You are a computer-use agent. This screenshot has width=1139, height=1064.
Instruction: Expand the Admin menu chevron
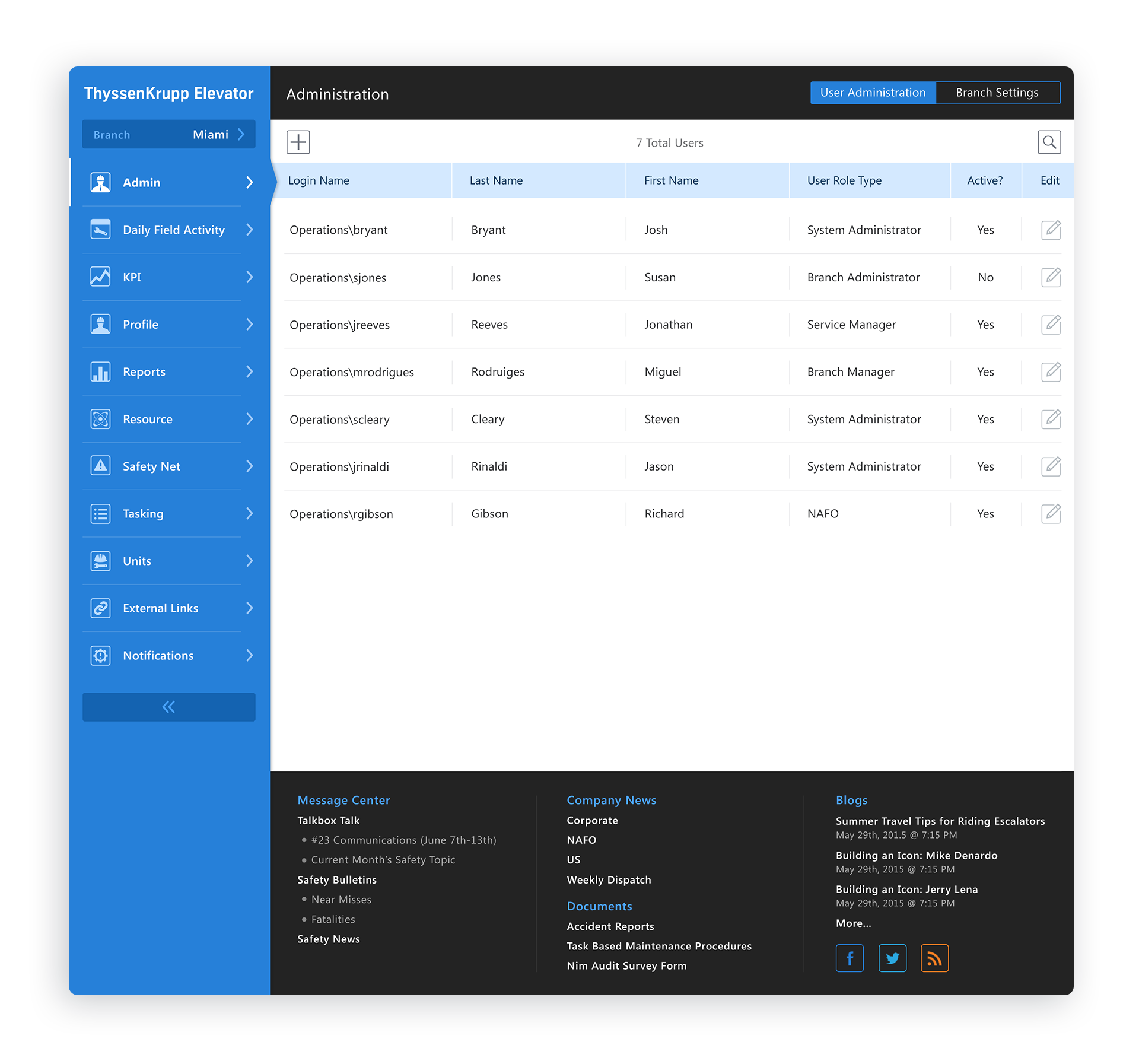tap(250, 182)
